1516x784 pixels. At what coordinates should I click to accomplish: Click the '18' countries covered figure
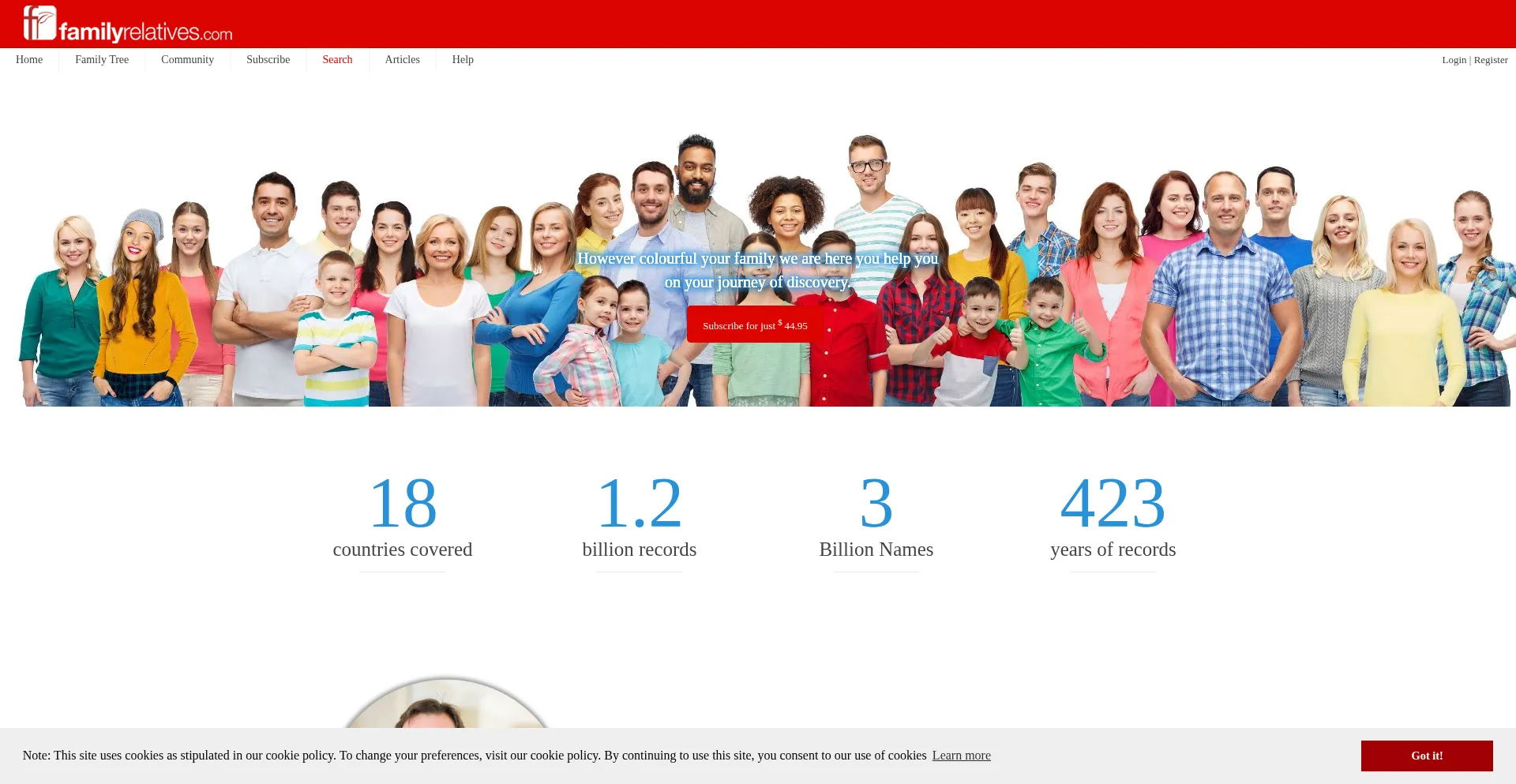[x=403, y=504]
